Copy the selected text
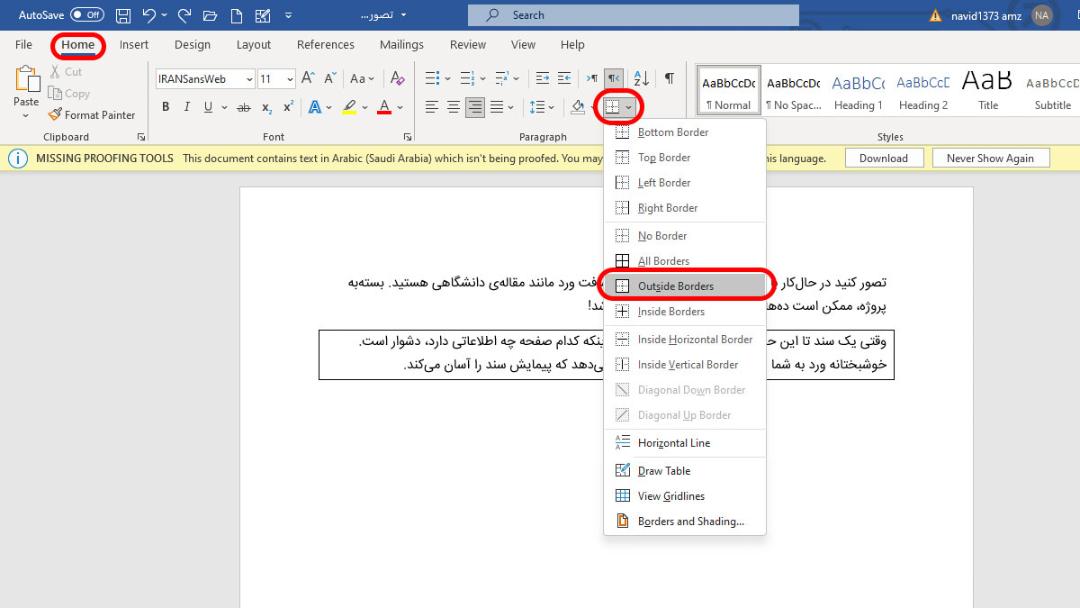 pos(69,93)
